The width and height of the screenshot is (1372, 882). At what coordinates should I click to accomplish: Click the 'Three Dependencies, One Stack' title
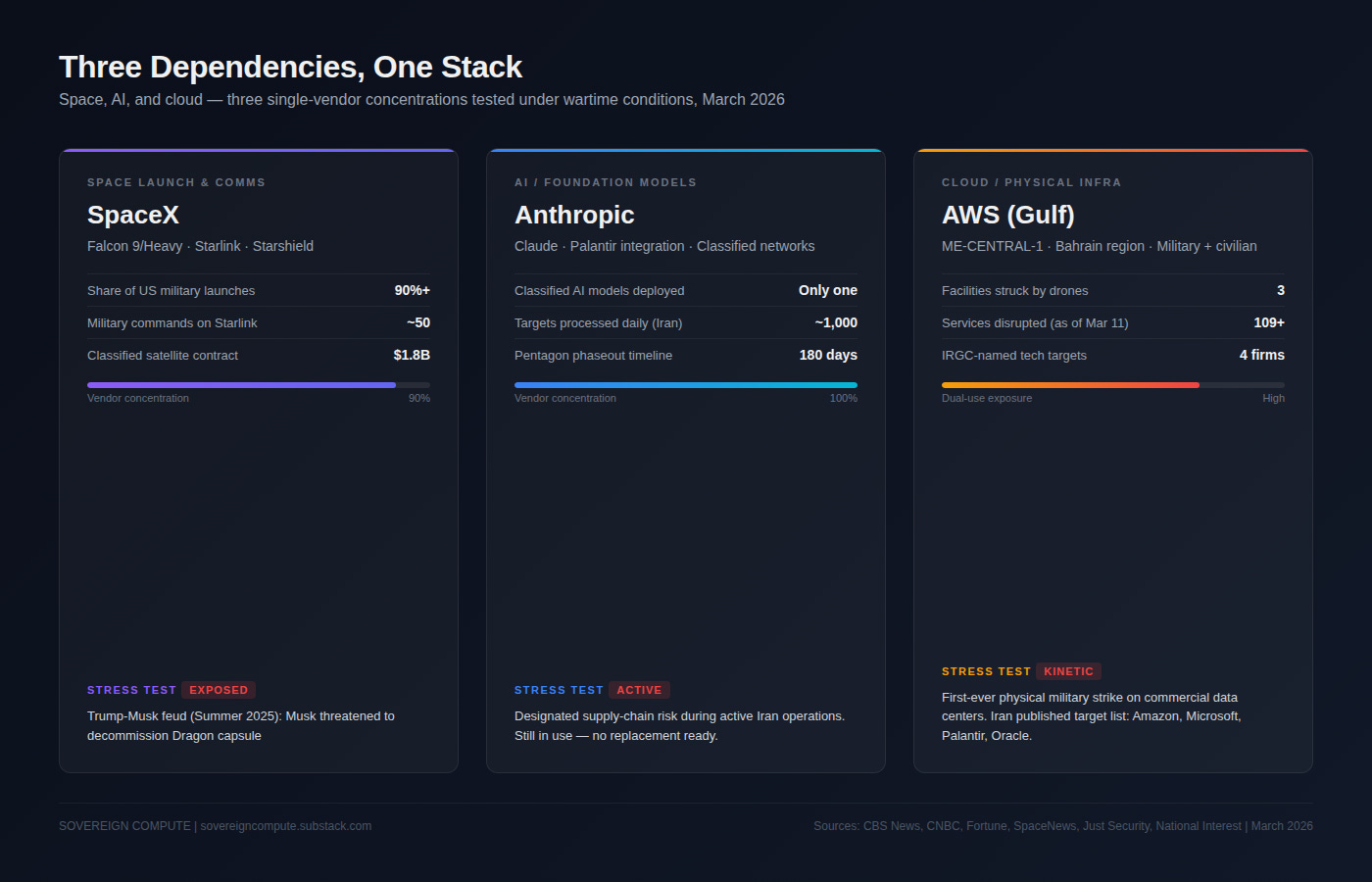(290, 67)
